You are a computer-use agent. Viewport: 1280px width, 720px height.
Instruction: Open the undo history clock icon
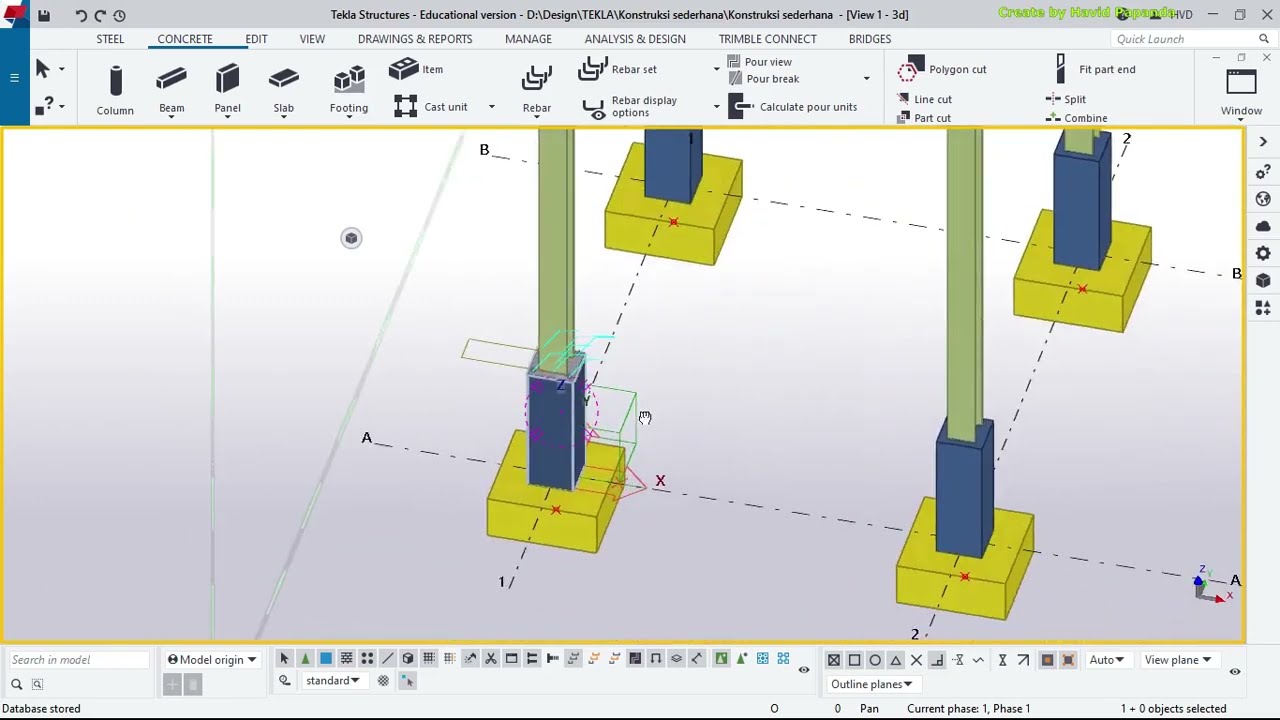[119, 15]
